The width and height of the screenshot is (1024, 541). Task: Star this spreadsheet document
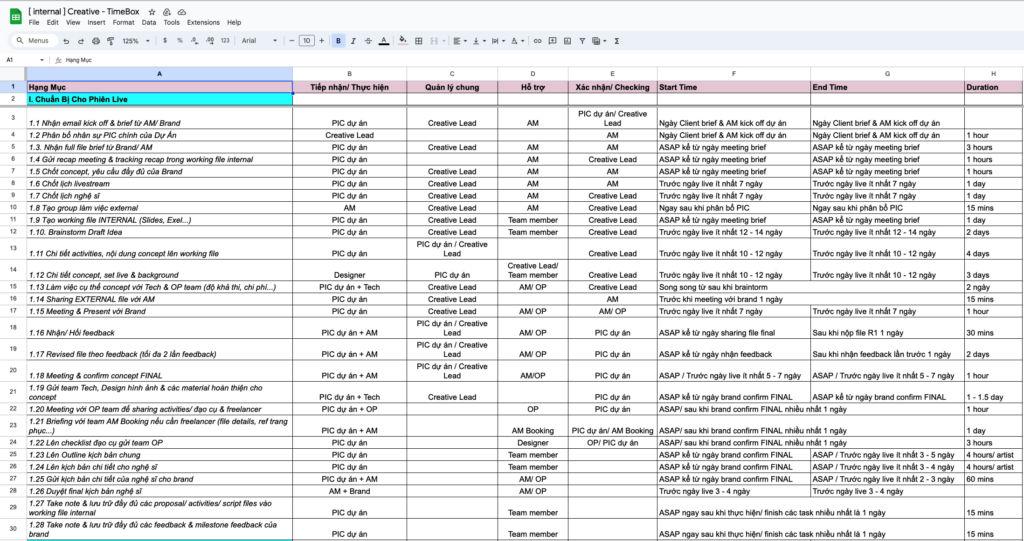[151, 10]
